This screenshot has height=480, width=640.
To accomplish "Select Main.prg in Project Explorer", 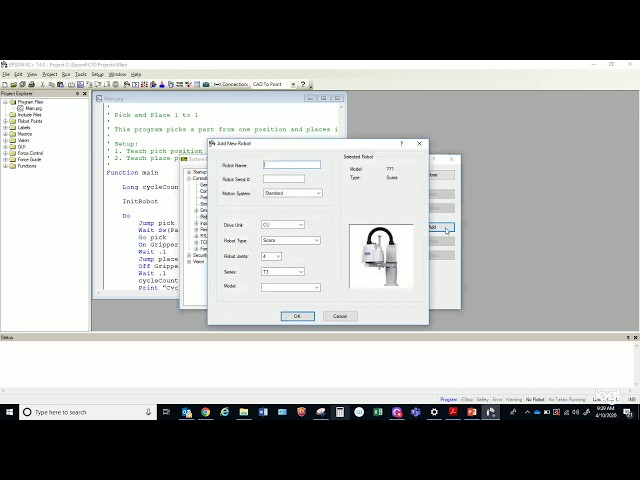I will tap(33, 109).
